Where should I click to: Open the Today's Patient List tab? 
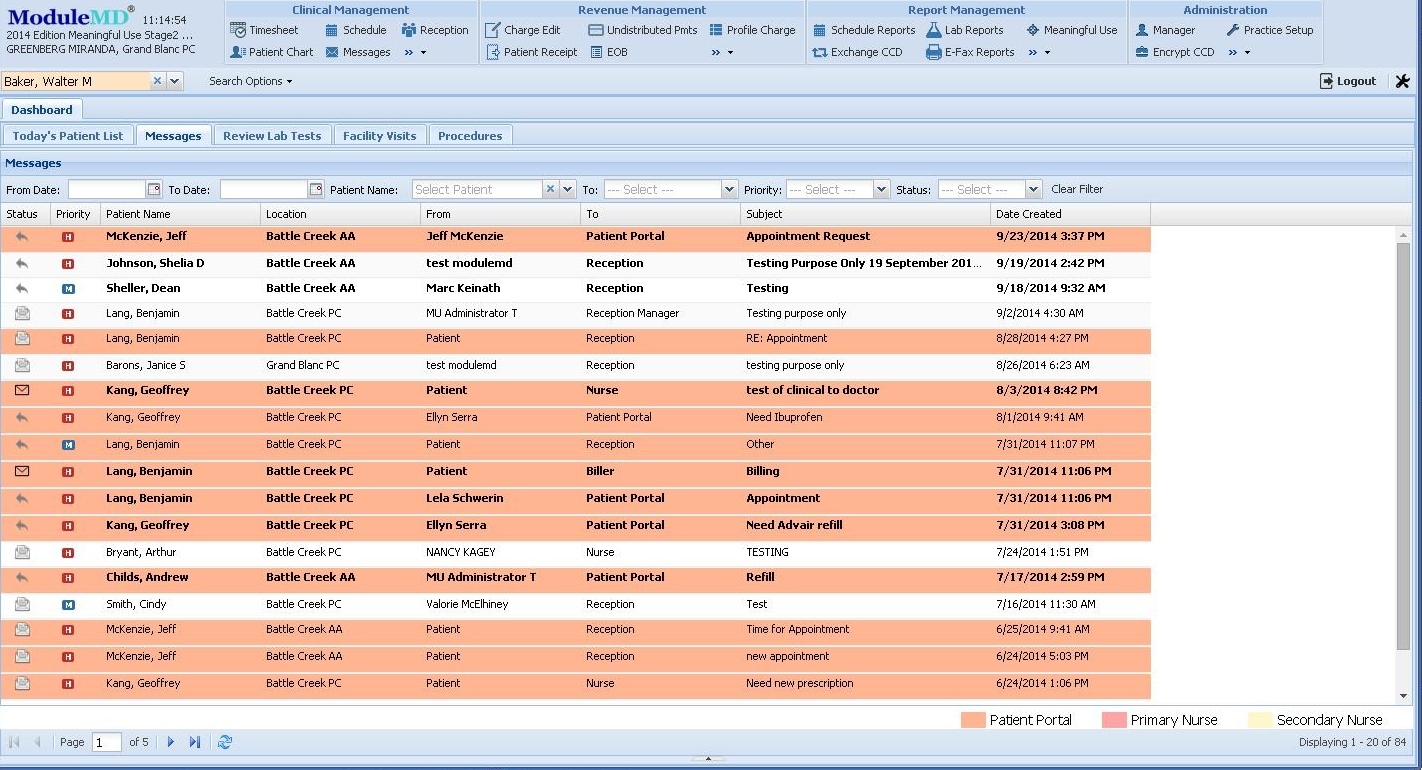tap(67, 134)
